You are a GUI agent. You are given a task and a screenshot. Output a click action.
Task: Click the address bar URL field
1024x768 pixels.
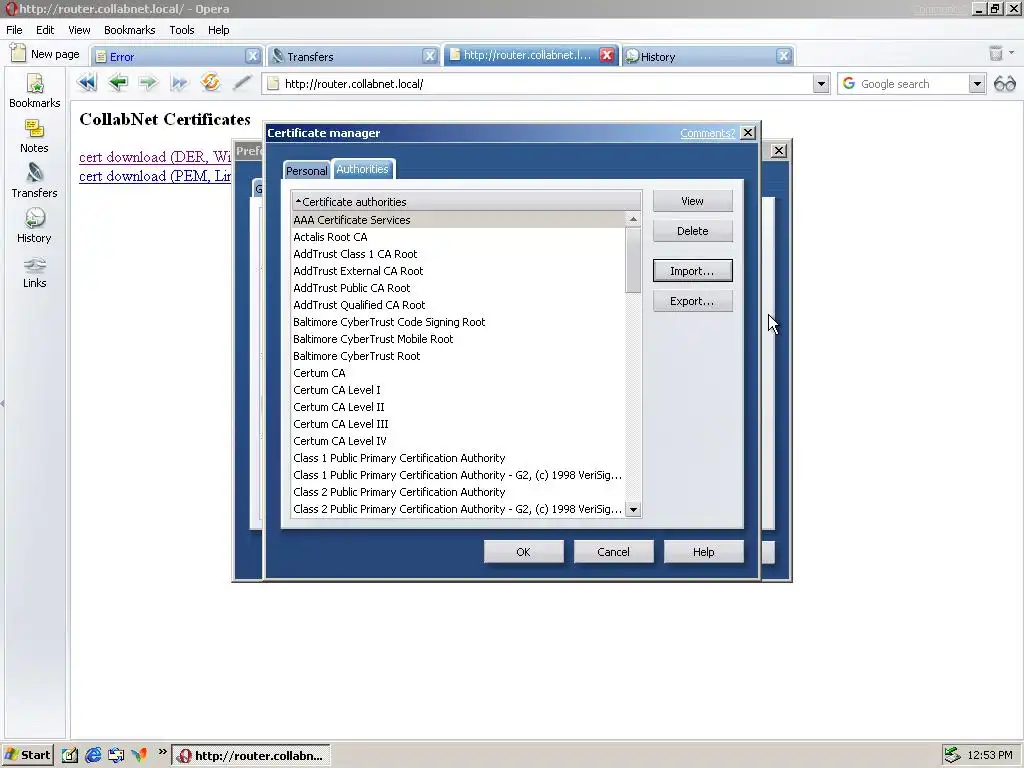click(538, 84)
